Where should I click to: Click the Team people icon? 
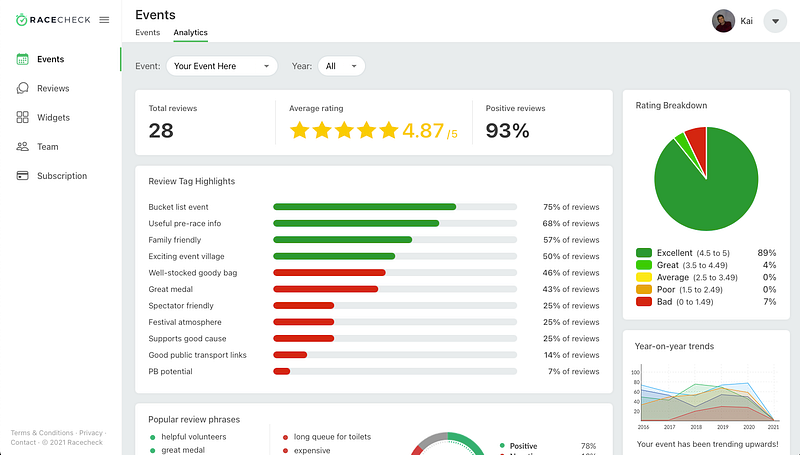(22, 146)
